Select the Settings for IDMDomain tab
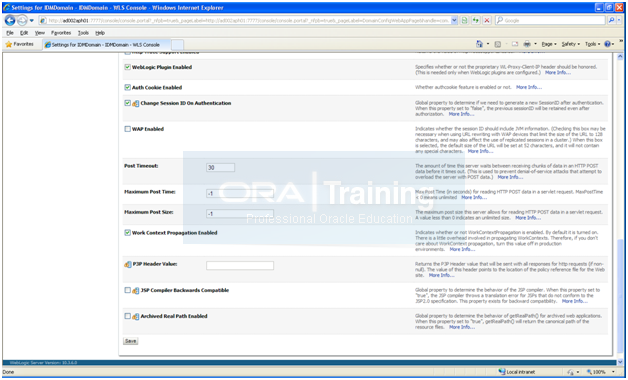 point(106,44)
